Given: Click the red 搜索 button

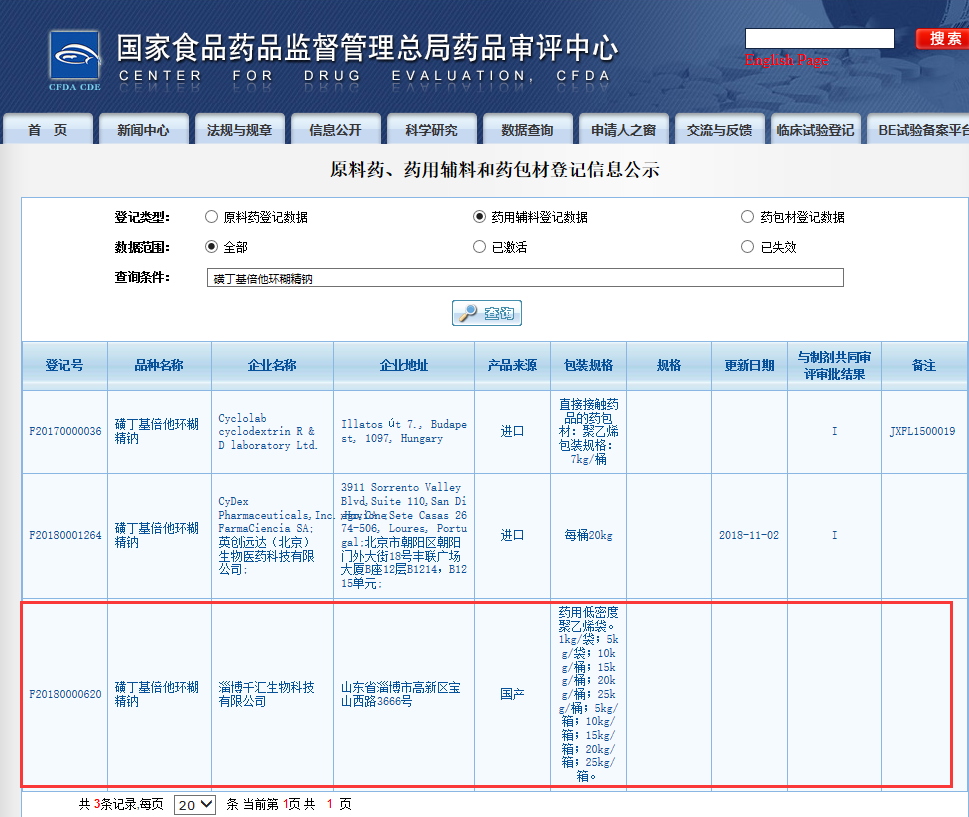Looking at the screenshot, I should click(x=942, y=38).
